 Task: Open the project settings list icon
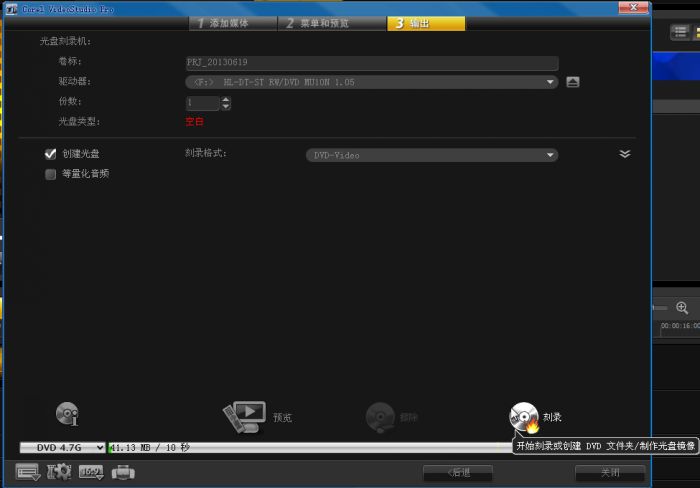[28, 472]
